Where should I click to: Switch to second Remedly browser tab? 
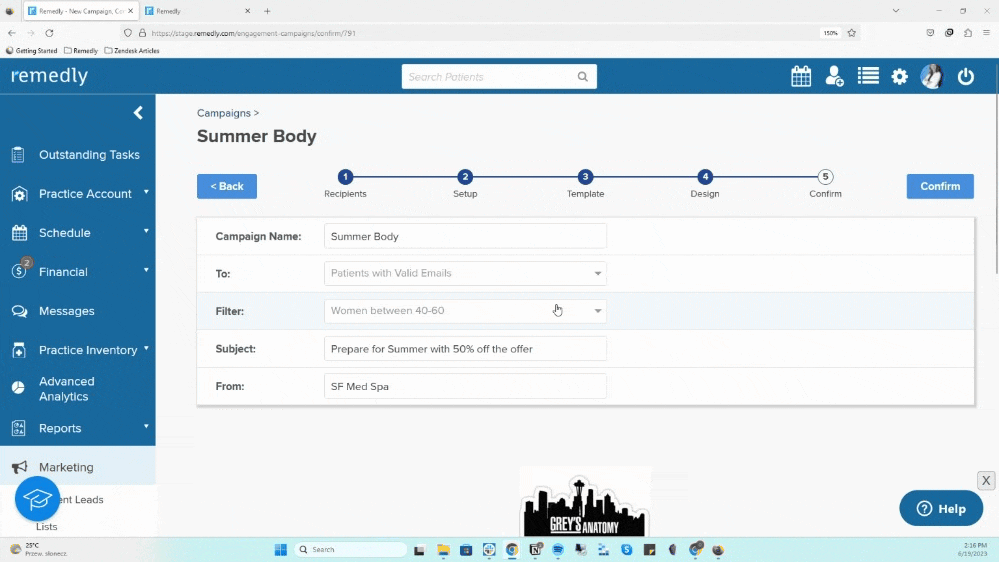[198, 11]
